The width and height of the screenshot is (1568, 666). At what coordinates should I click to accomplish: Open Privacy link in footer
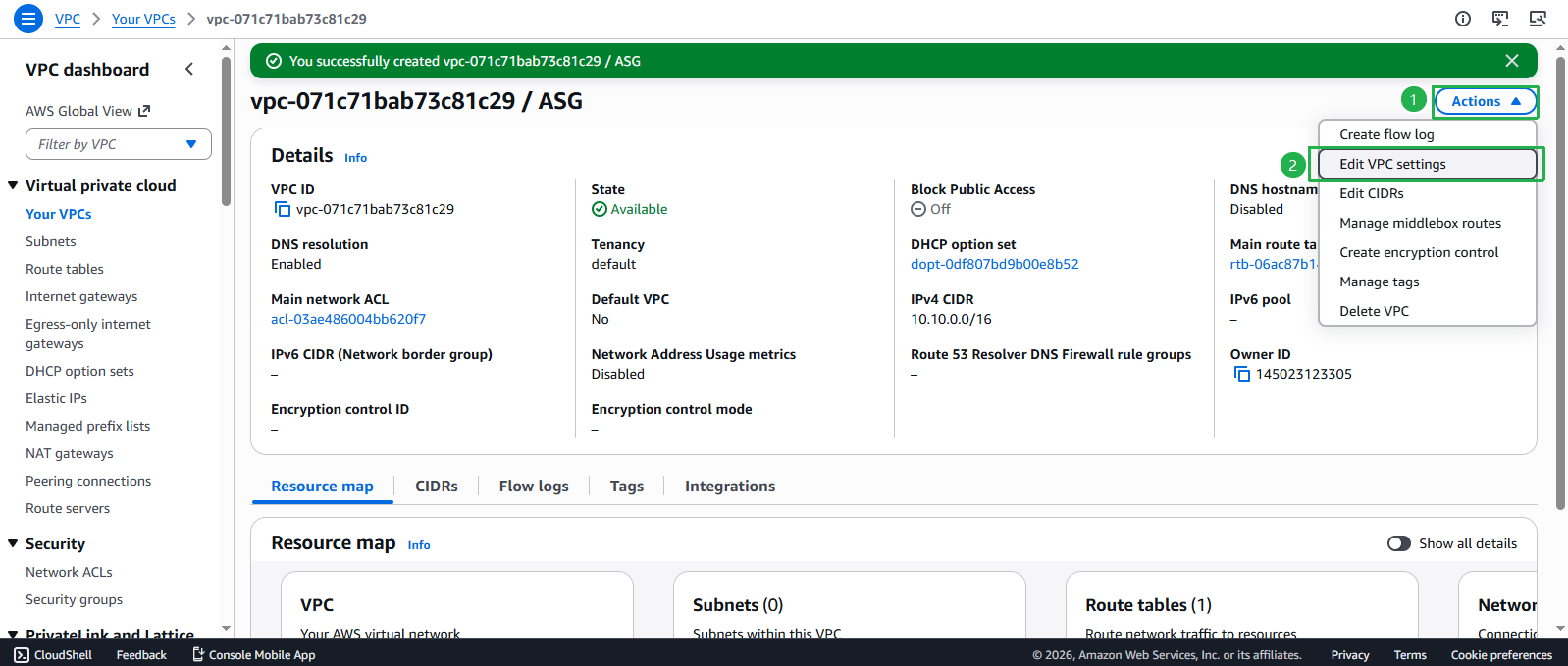1350,655
